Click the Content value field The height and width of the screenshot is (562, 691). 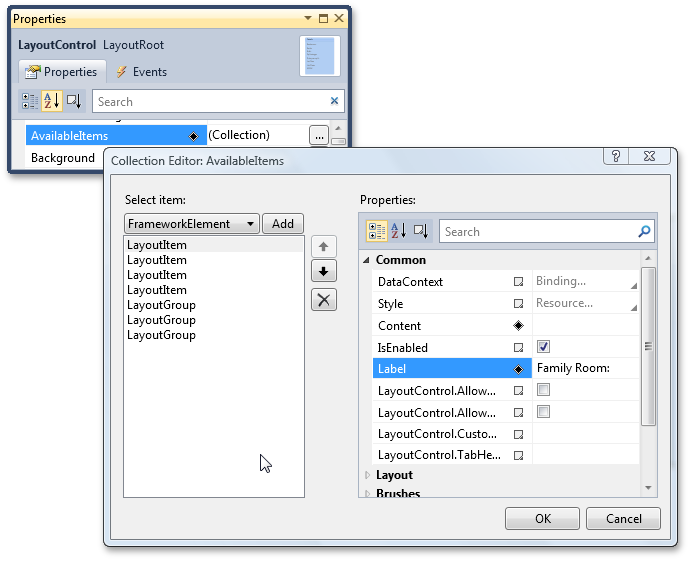(586, 325)
